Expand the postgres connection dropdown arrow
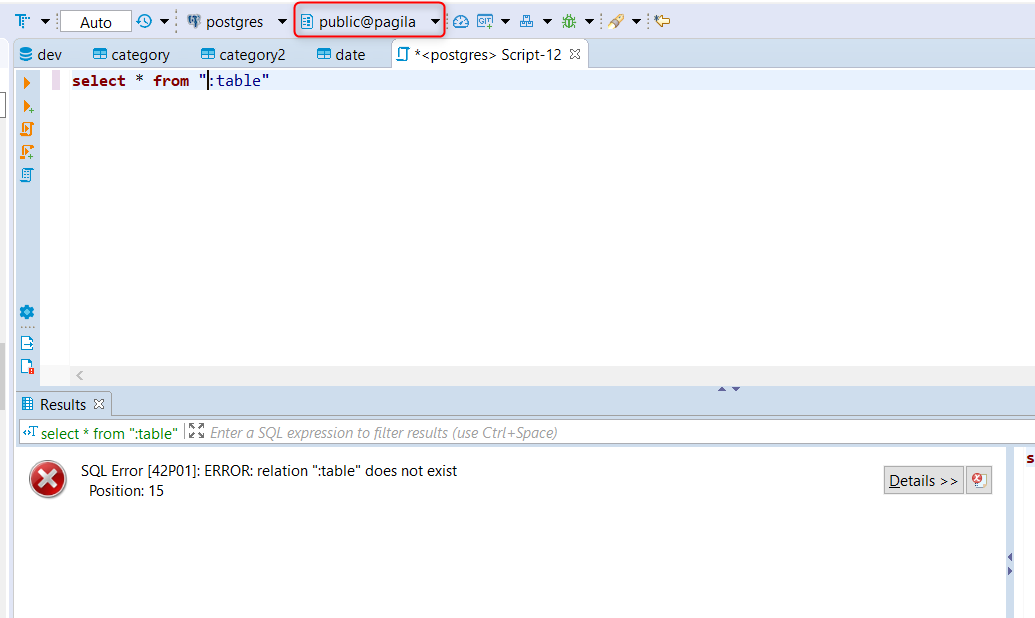1035x618 pixels. click(283, 20)
